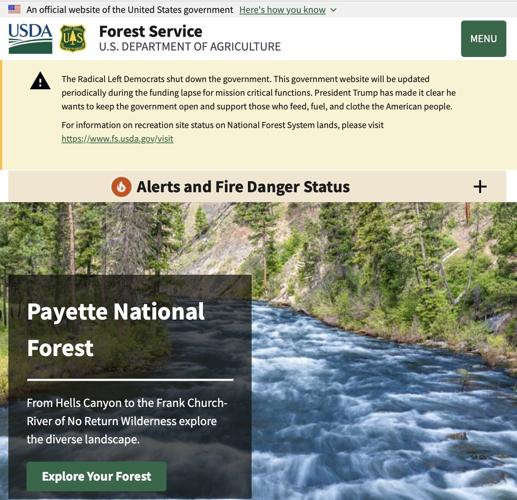Click the Hells Canyon description text
517x500 pixels.
[127, 421]
